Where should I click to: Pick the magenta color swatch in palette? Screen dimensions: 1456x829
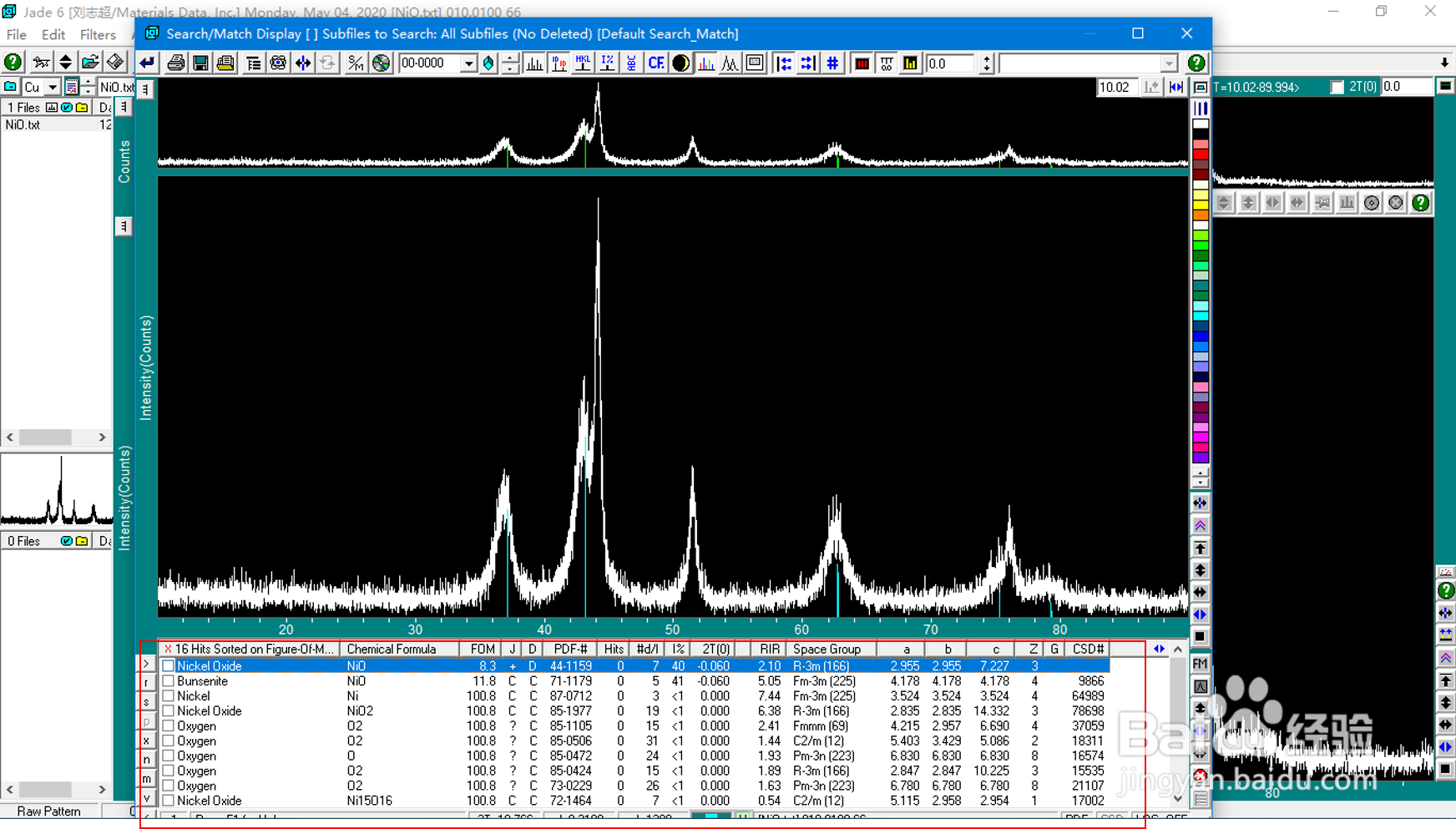pos(1201,437)
